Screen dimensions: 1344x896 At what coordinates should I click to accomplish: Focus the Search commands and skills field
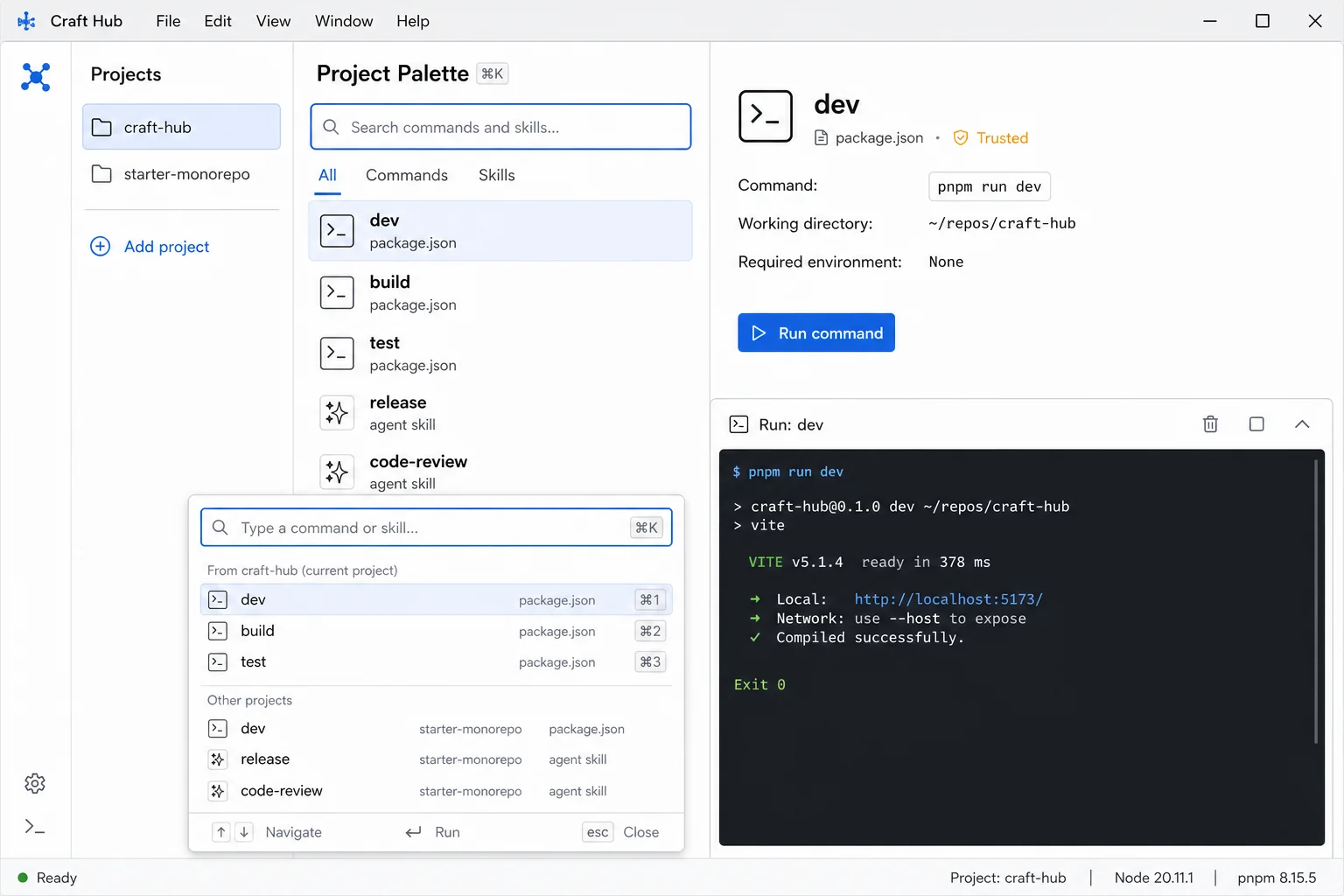[x=500, y=127]
